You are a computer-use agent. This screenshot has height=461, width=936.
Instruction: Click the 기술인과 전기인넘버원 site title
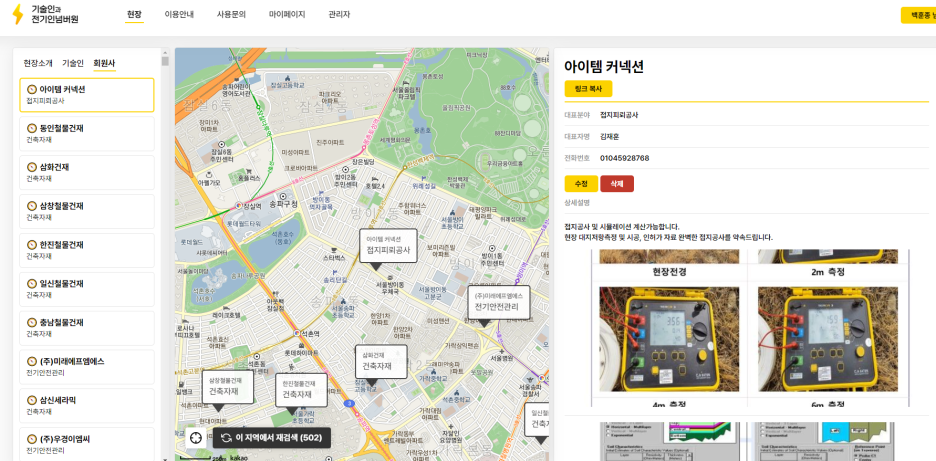(x=55, y=14)
